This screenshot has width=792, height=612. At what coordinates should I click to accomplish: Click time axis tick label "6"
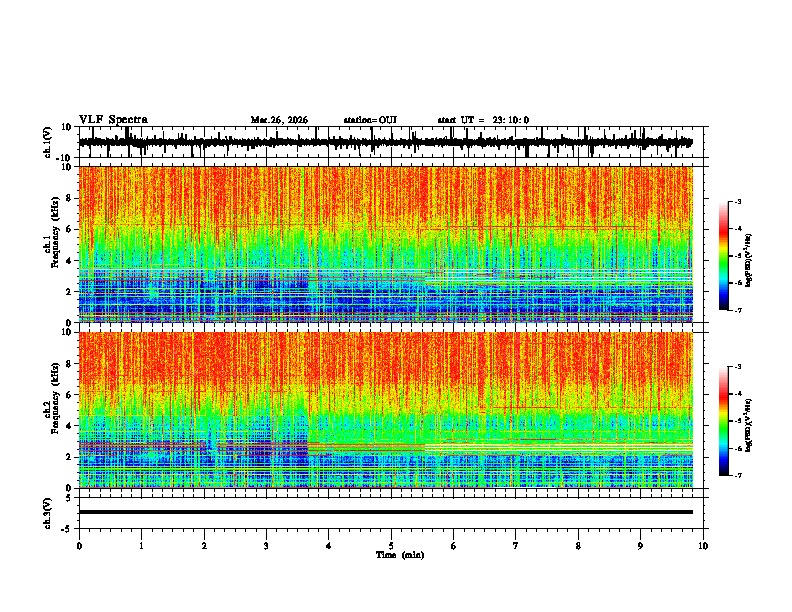pos(454,546)
